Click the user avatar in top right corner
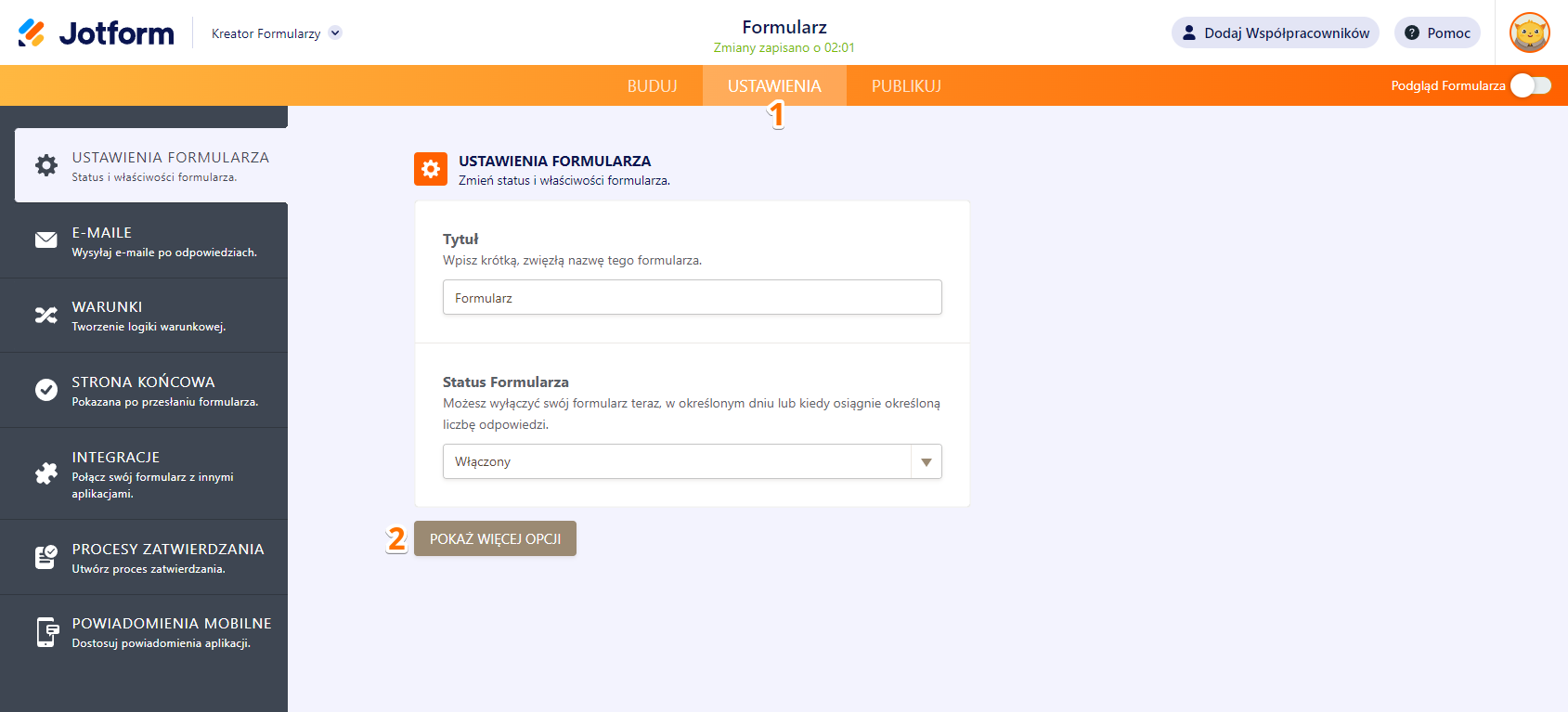The height and width of the screenshot is (712, 1568). coord(1528,32)
